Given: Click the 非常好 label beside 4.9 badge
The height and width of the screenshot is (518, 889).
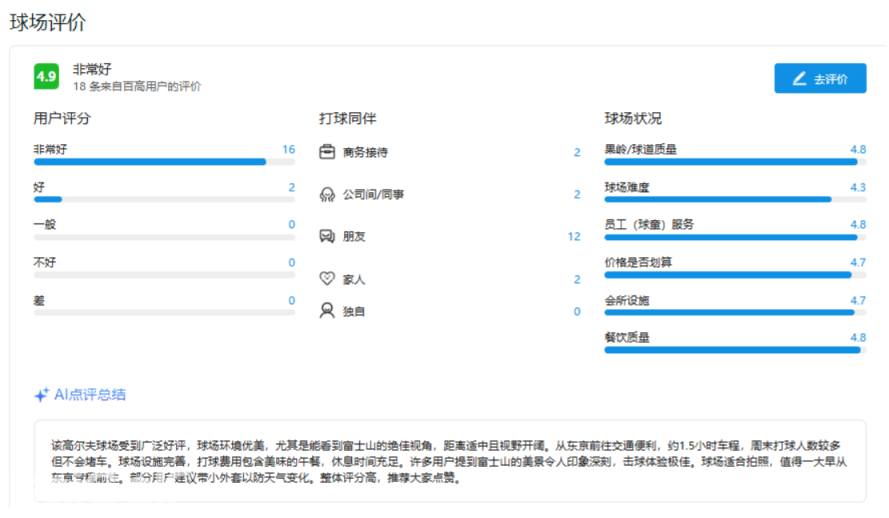Looking at the screenshot, I should point(92,69).
